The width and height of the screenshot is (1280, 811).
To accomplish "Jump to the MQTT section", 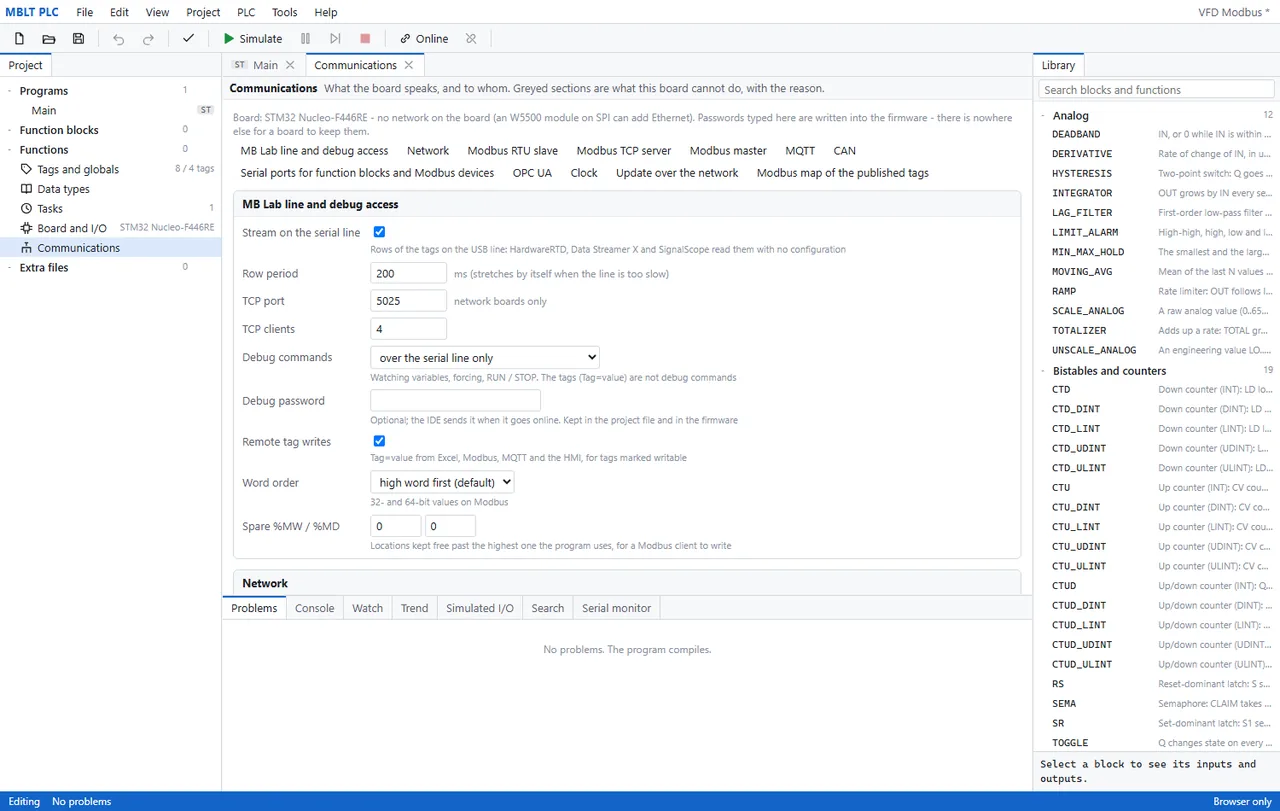I will tap(800, 151).
